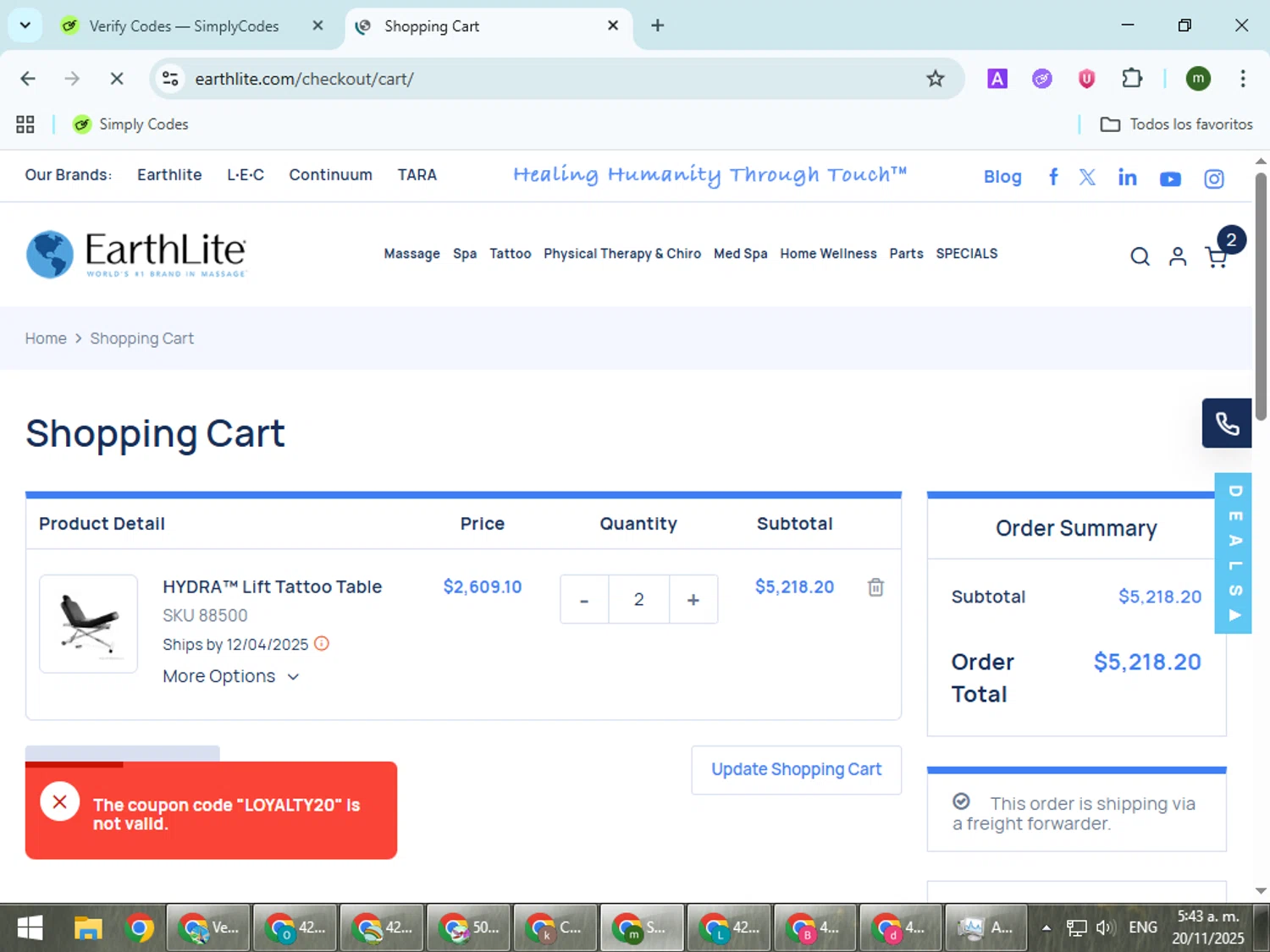
Task: Click Update Shopping Cart button
Action: coord(797,769)
